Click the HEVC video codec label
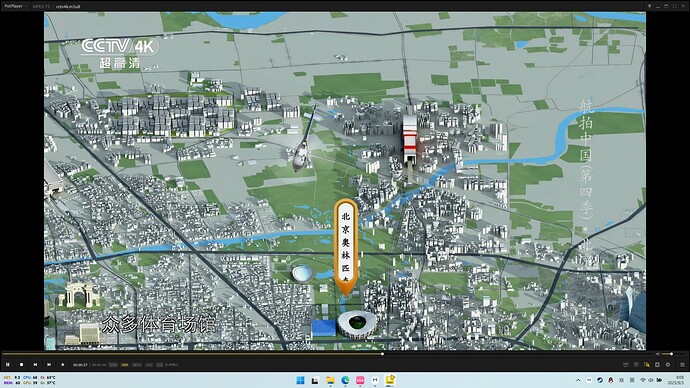This screenshot has height=388, width=690. [x=137, y=365]
